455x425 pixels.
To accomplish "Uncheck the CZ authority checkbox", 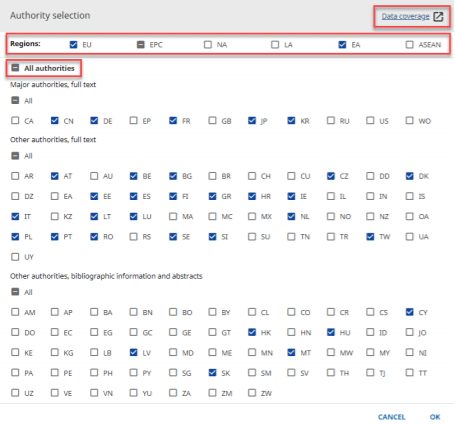I will 331,176.
